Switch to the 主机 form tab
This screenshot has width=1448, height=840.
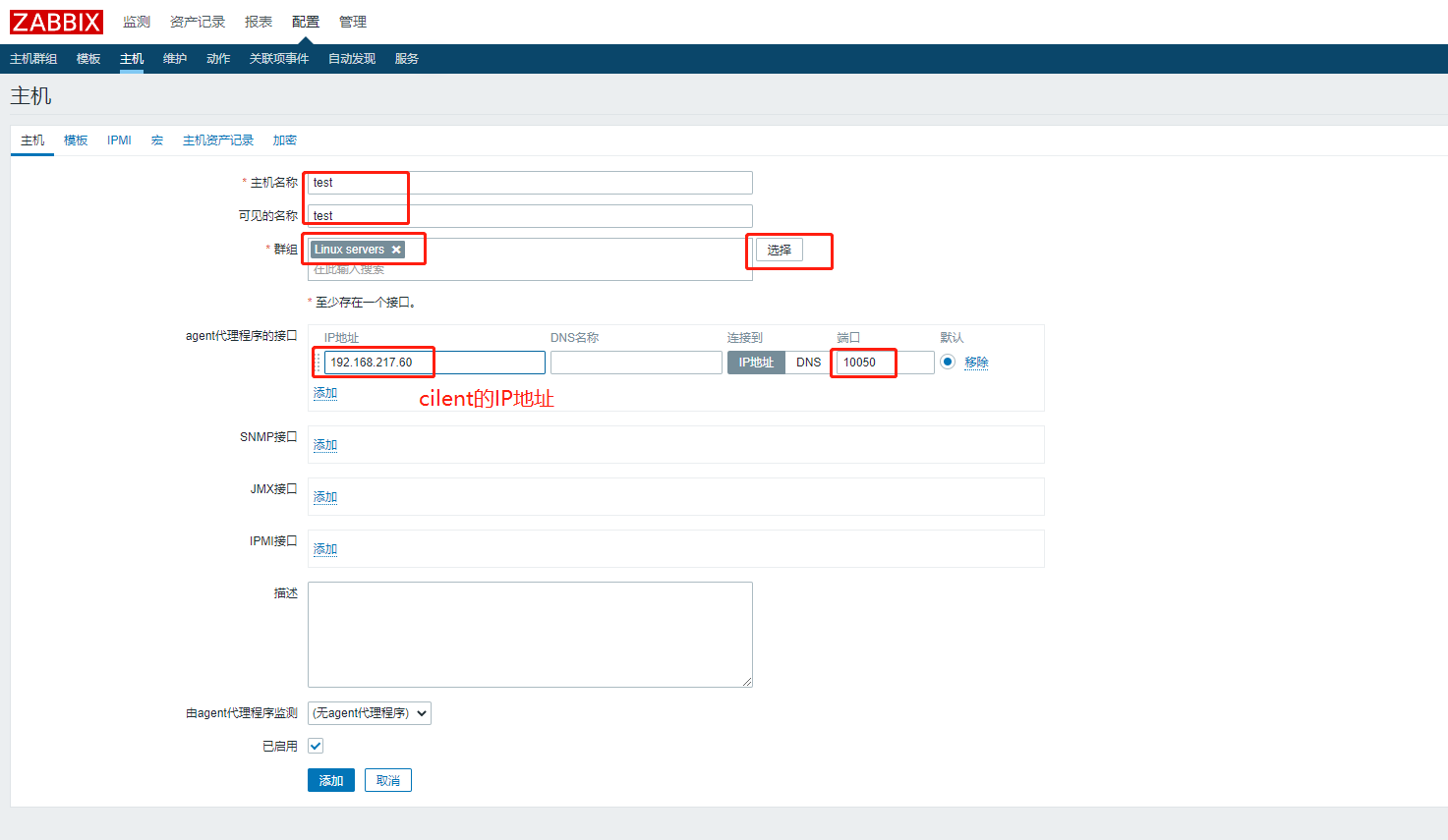pyautogui.click(x=32, y=140)
